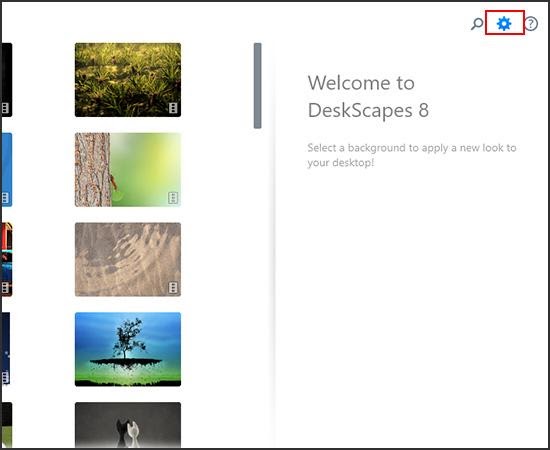550x450 pixels.
Task: Select the two cats gray background
Action: [128, 425]
